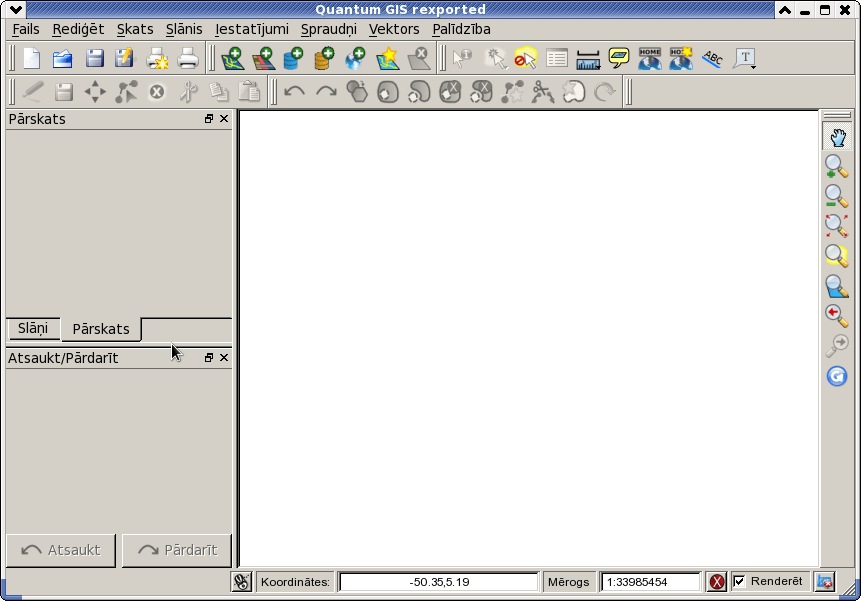Screen dimensions: 861x601
Task: Click undo arrow in editing toolbar
Action: [x=295, y=92]
